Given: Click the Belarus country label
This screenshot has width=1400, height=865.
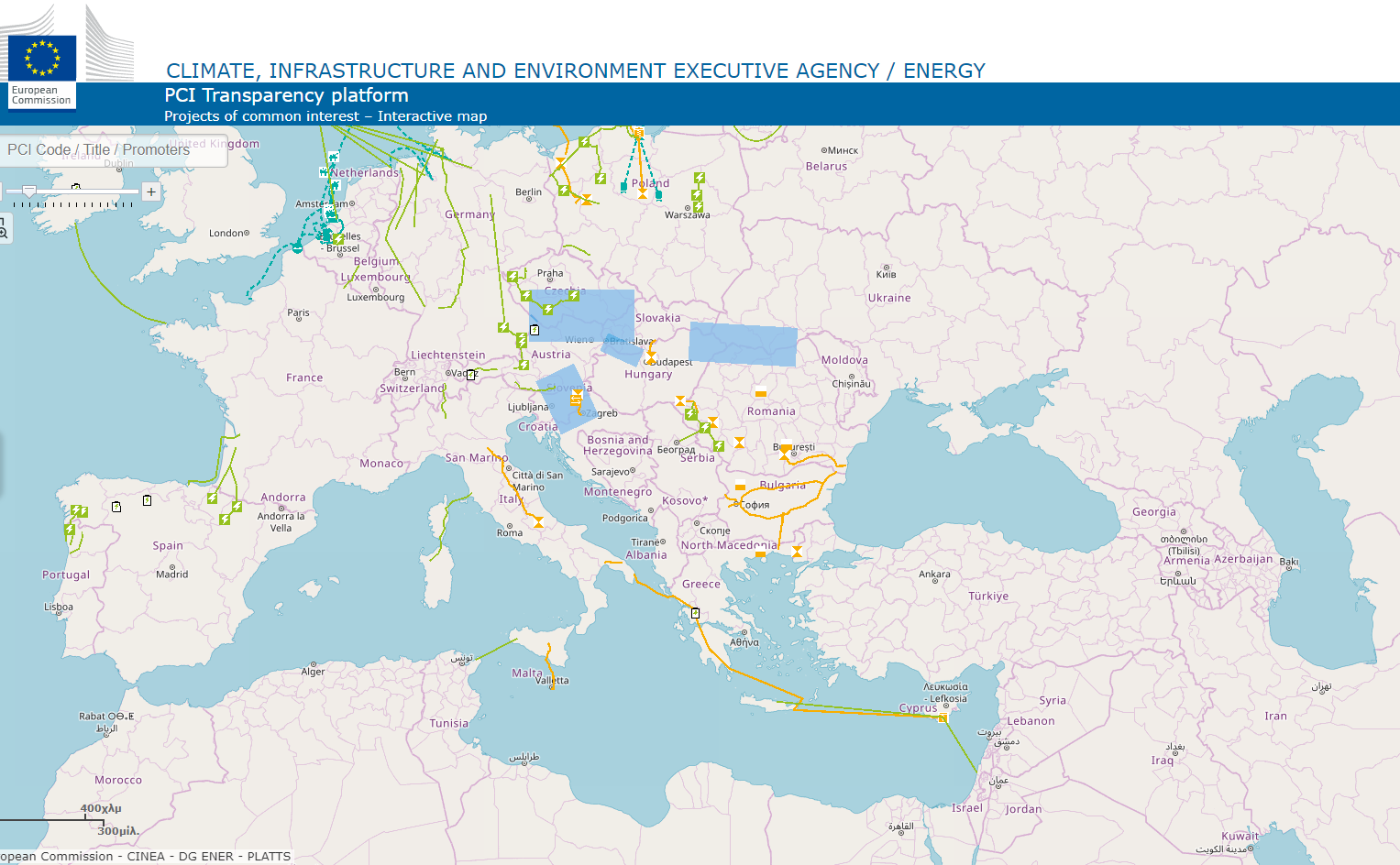Looking at the screenshot, I should click(826, 166).
